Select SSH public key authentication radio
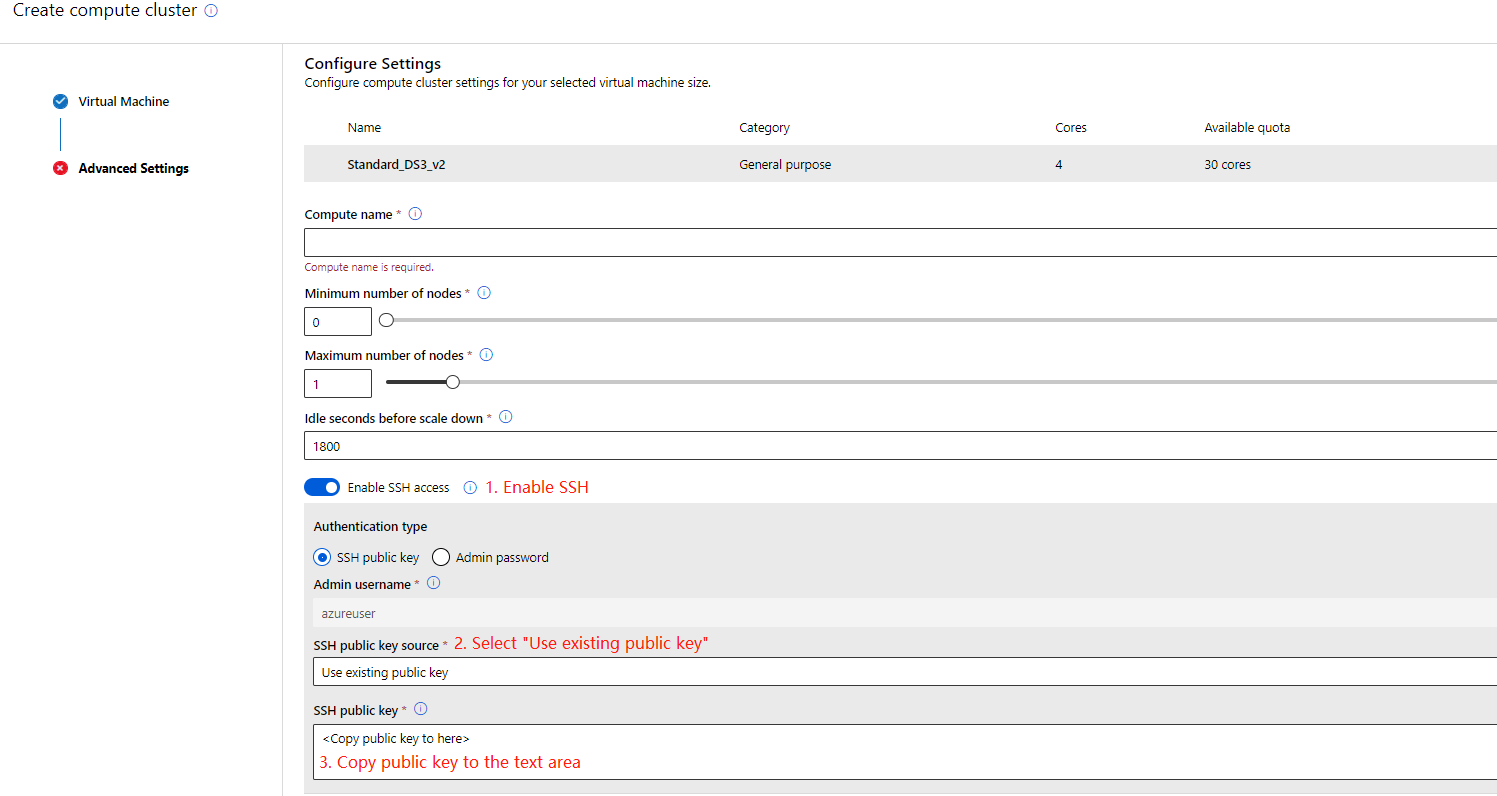The width and height of the screenshot is (1497, 796). point(322,557)
